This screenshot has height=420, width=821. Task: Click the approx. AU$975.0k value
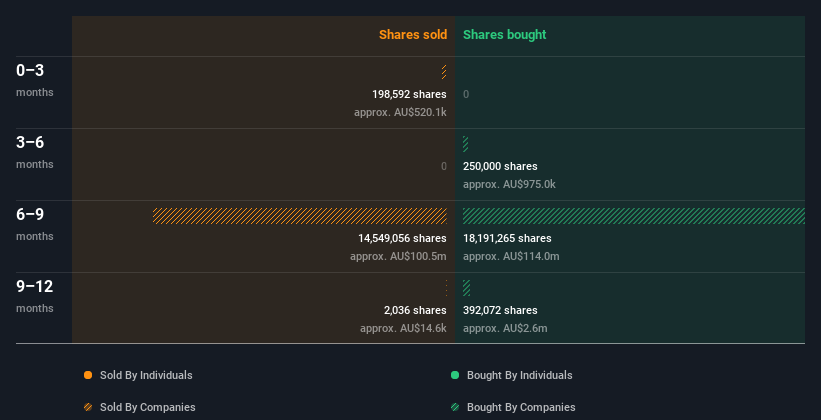pos(509,184)
